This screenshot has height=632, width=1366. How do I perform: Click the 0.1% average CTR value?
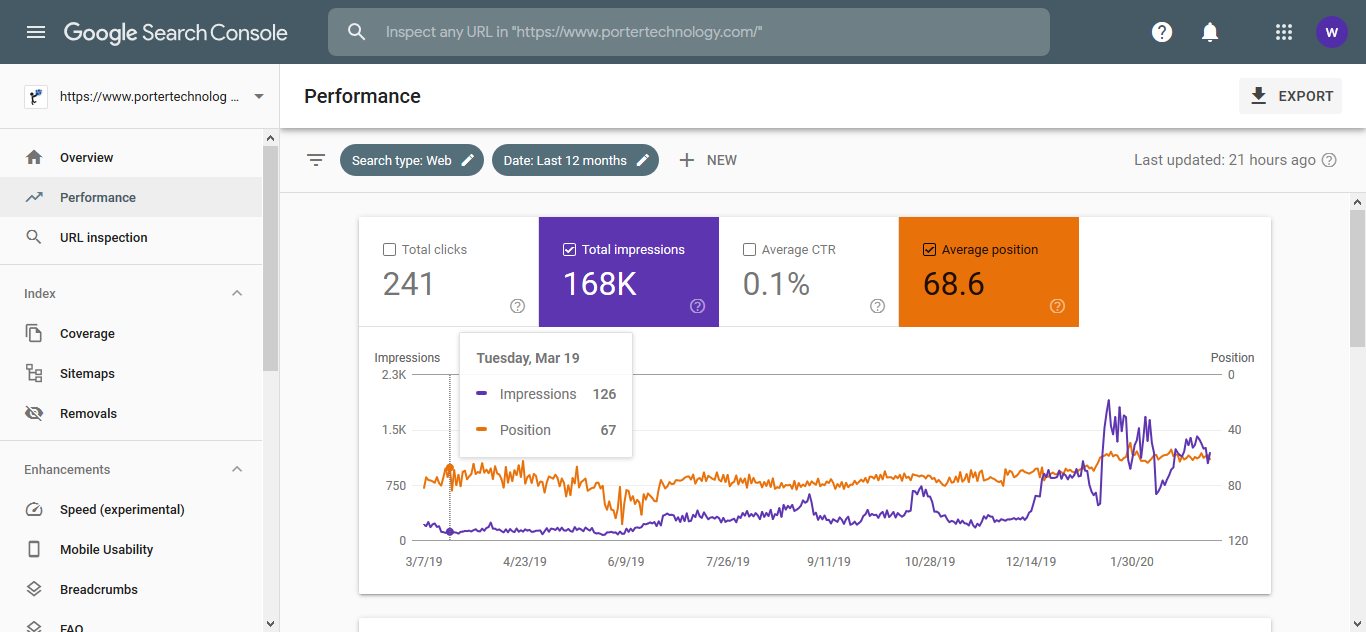pyautogui.click(x=776, y=284)
